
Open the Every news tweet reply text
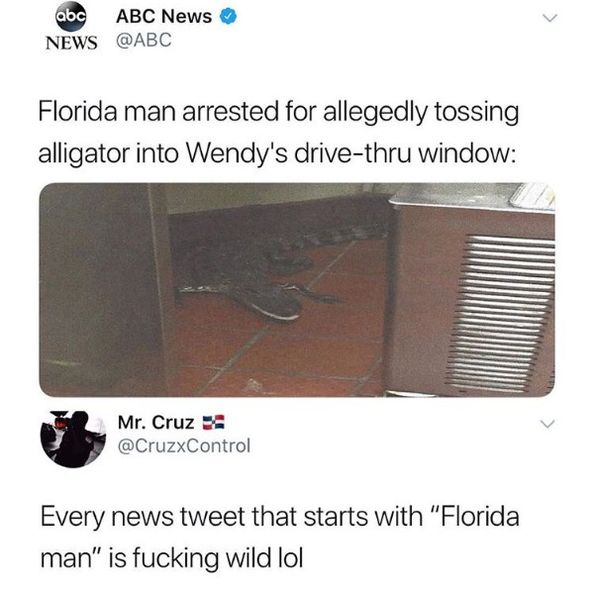[x=280, y=537]
